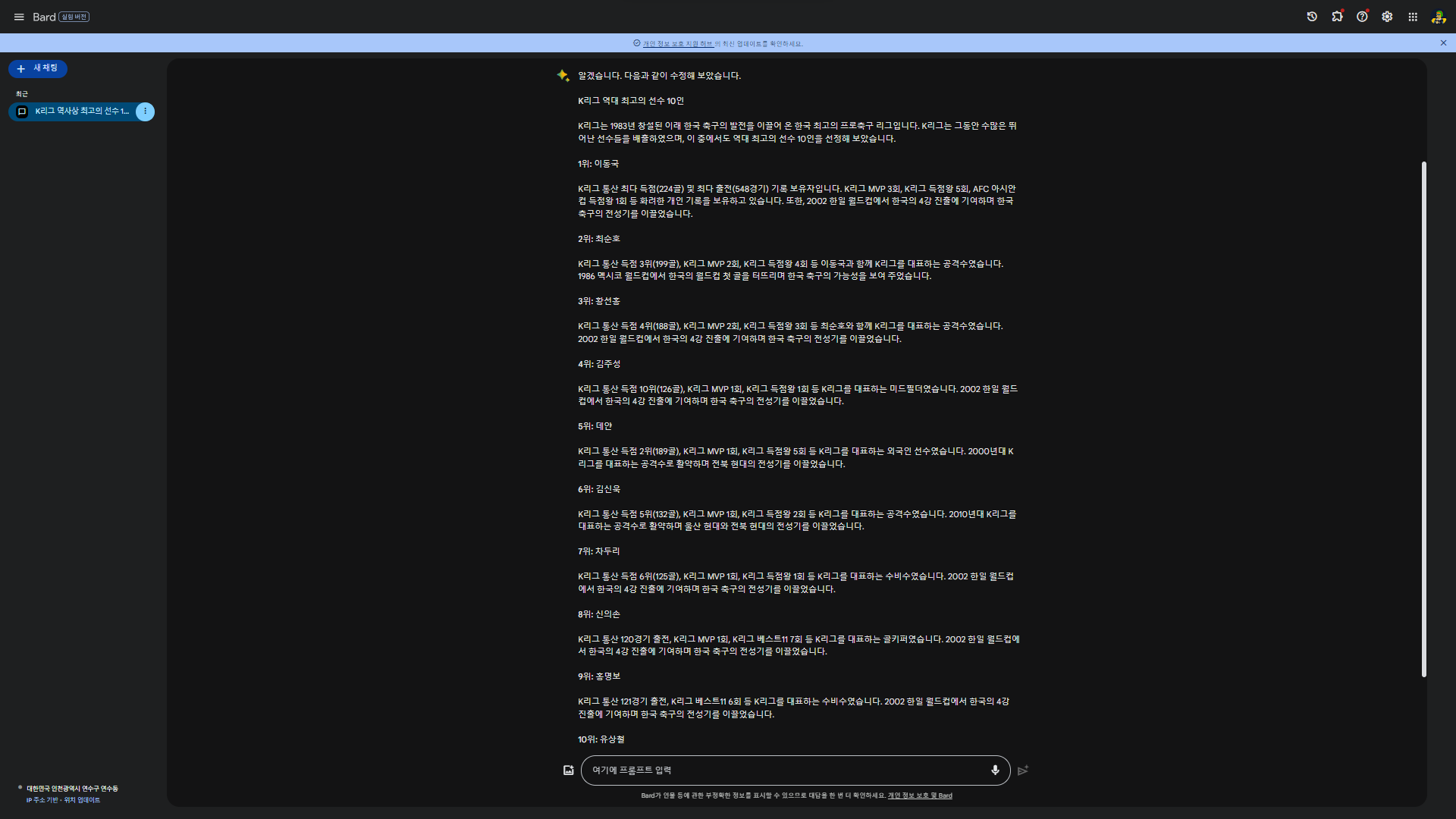Collapse sidebar with the hamburger menu

pos(19,17)
